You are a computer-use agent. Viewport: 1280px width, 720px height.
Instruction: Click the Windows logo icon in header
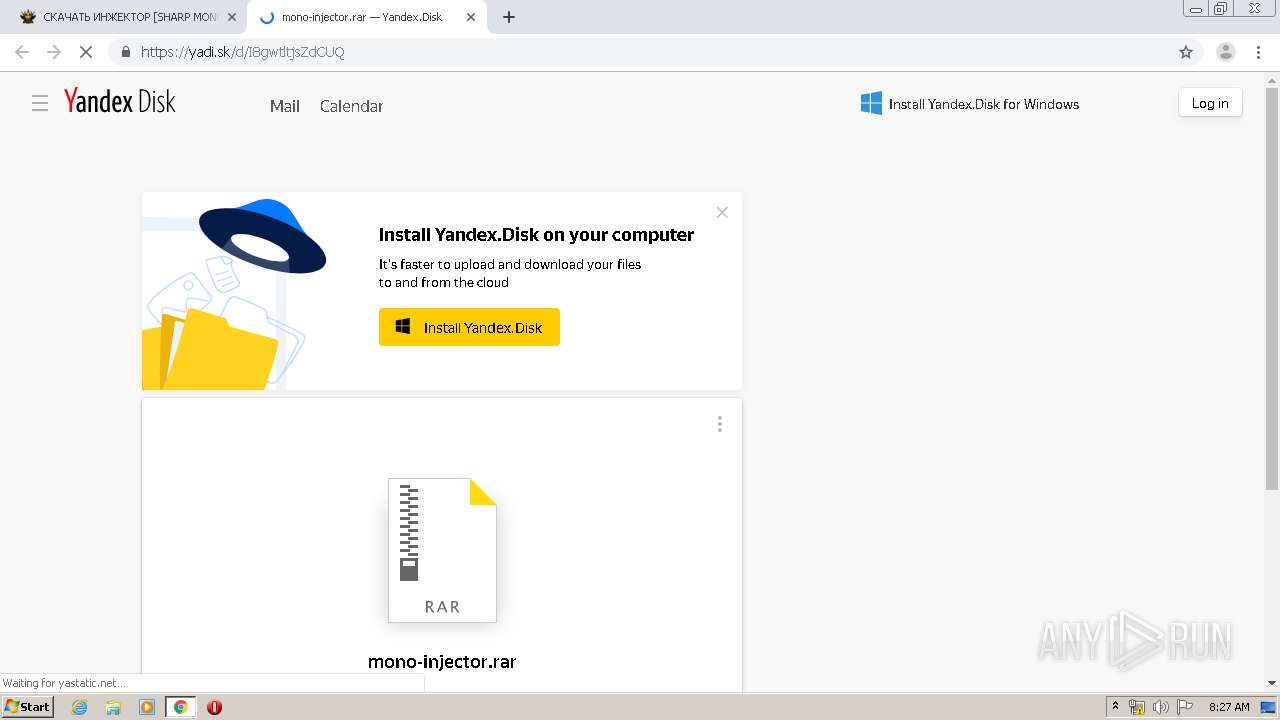(871, 103)
